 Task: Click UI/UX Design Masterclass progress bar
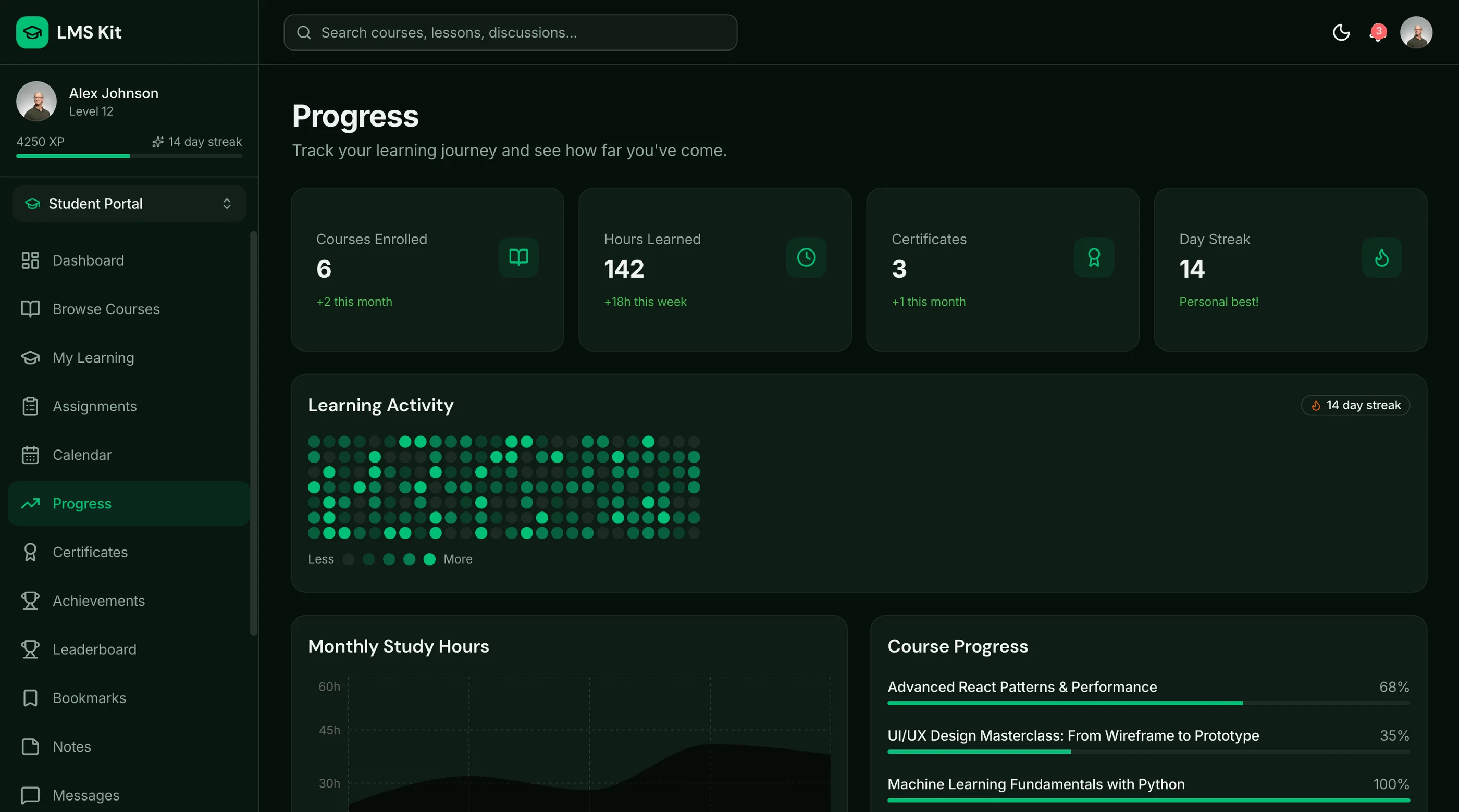[x=1148, y=752]
